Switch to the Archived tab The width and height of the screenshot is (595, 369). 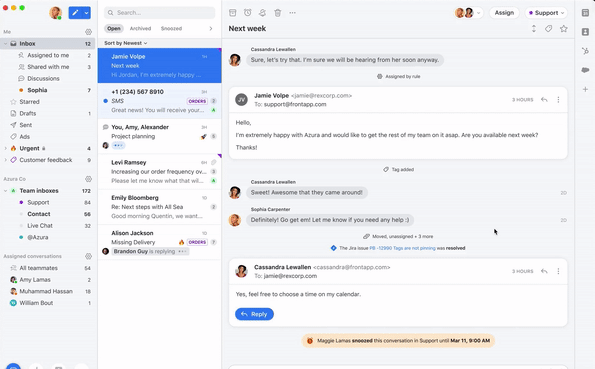(x=140, y=28)
